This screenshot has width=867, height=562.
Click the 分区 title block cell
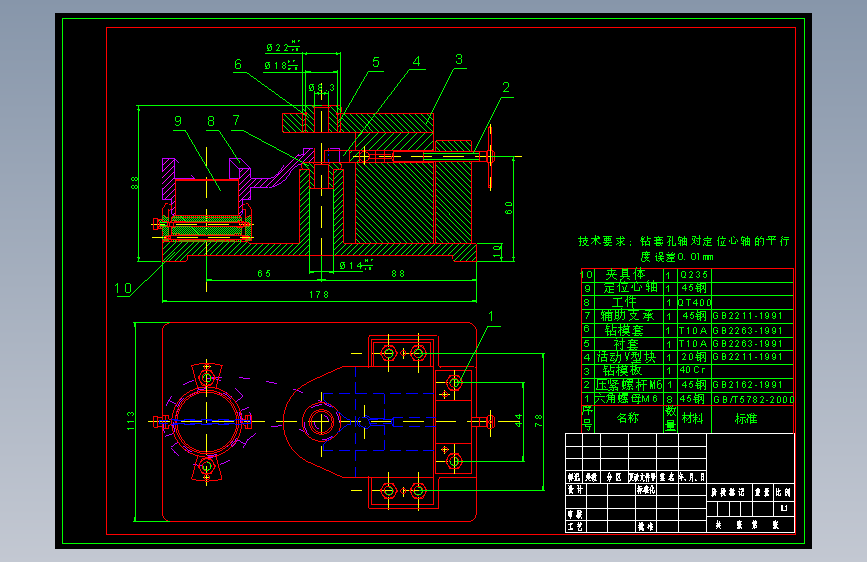point(613,477)
